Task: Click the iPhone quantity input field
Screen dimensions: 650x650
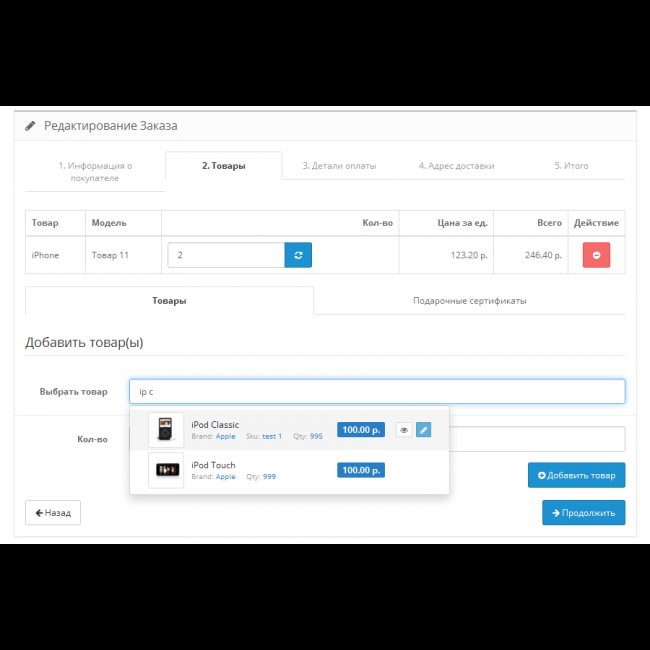Action: point(226,255)
